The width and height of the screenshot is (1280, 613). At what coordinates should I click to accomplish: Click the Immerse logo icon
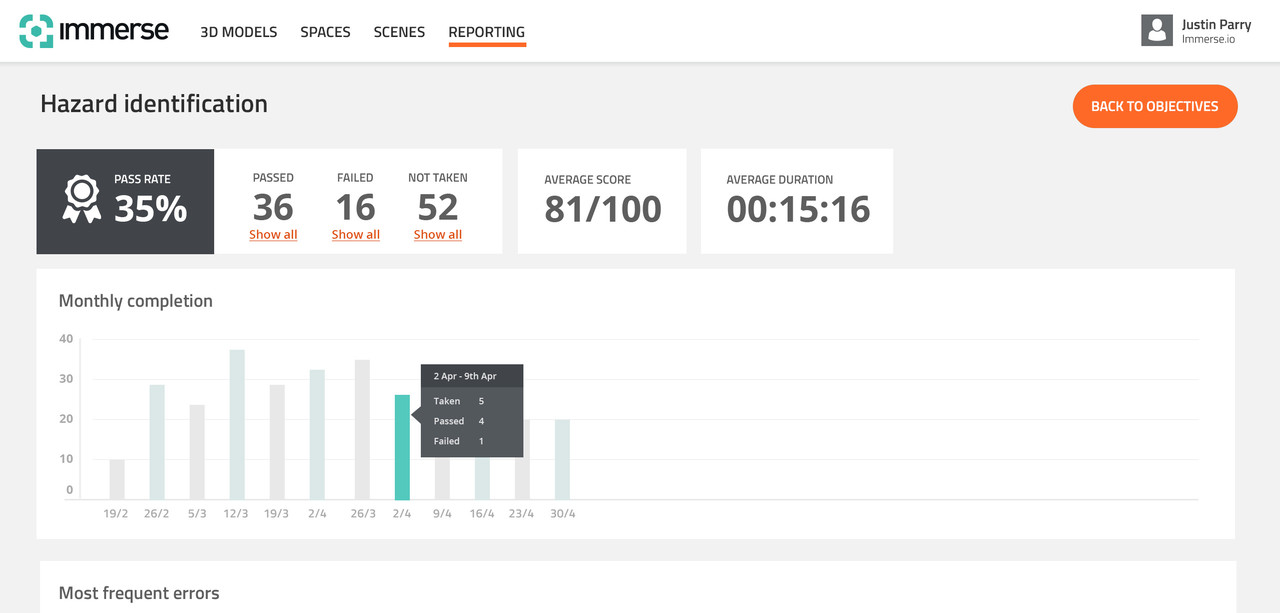[36, 31]
